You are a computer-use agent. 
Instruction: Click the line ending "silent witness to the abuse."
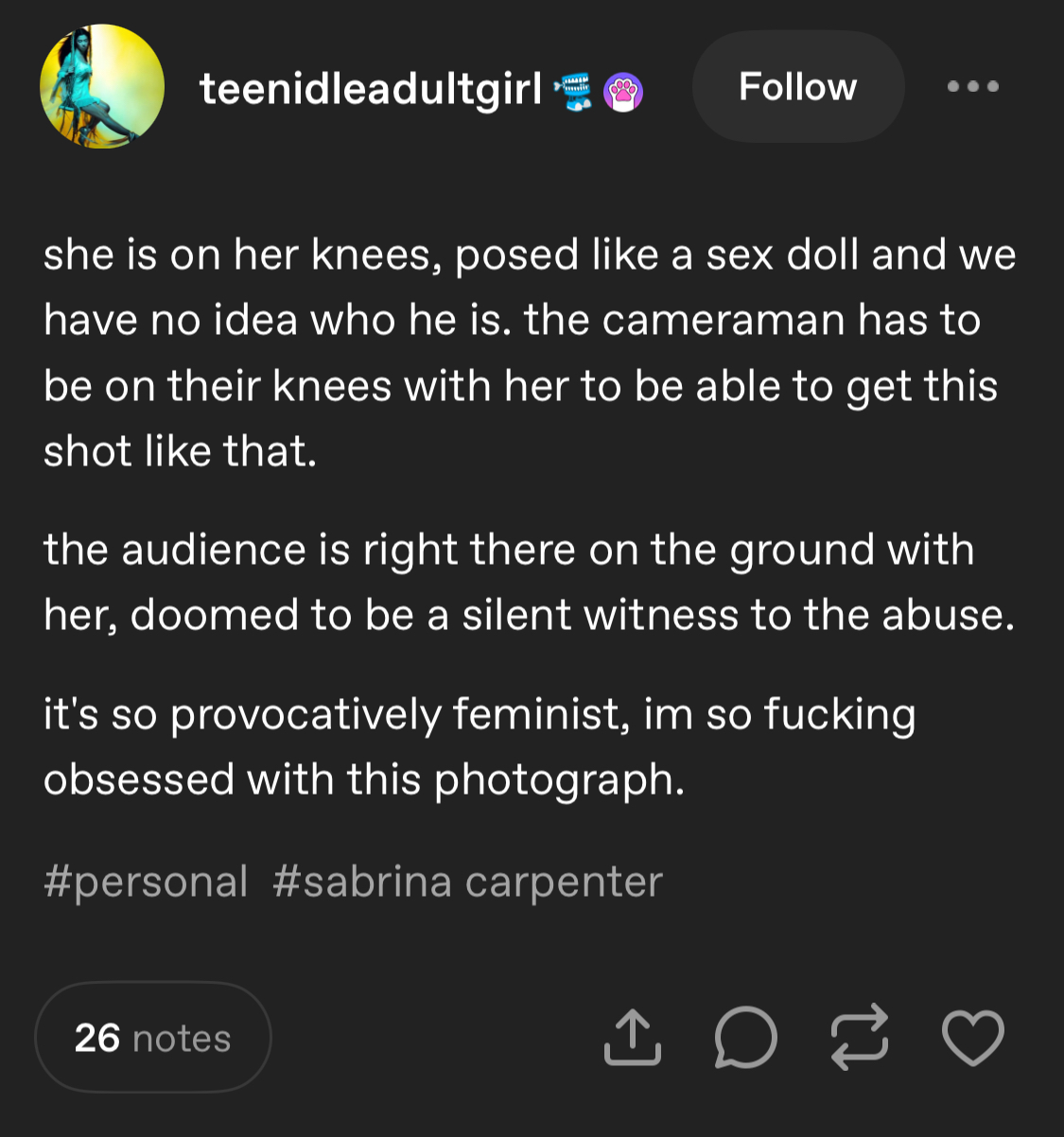[x=530, y=615]
